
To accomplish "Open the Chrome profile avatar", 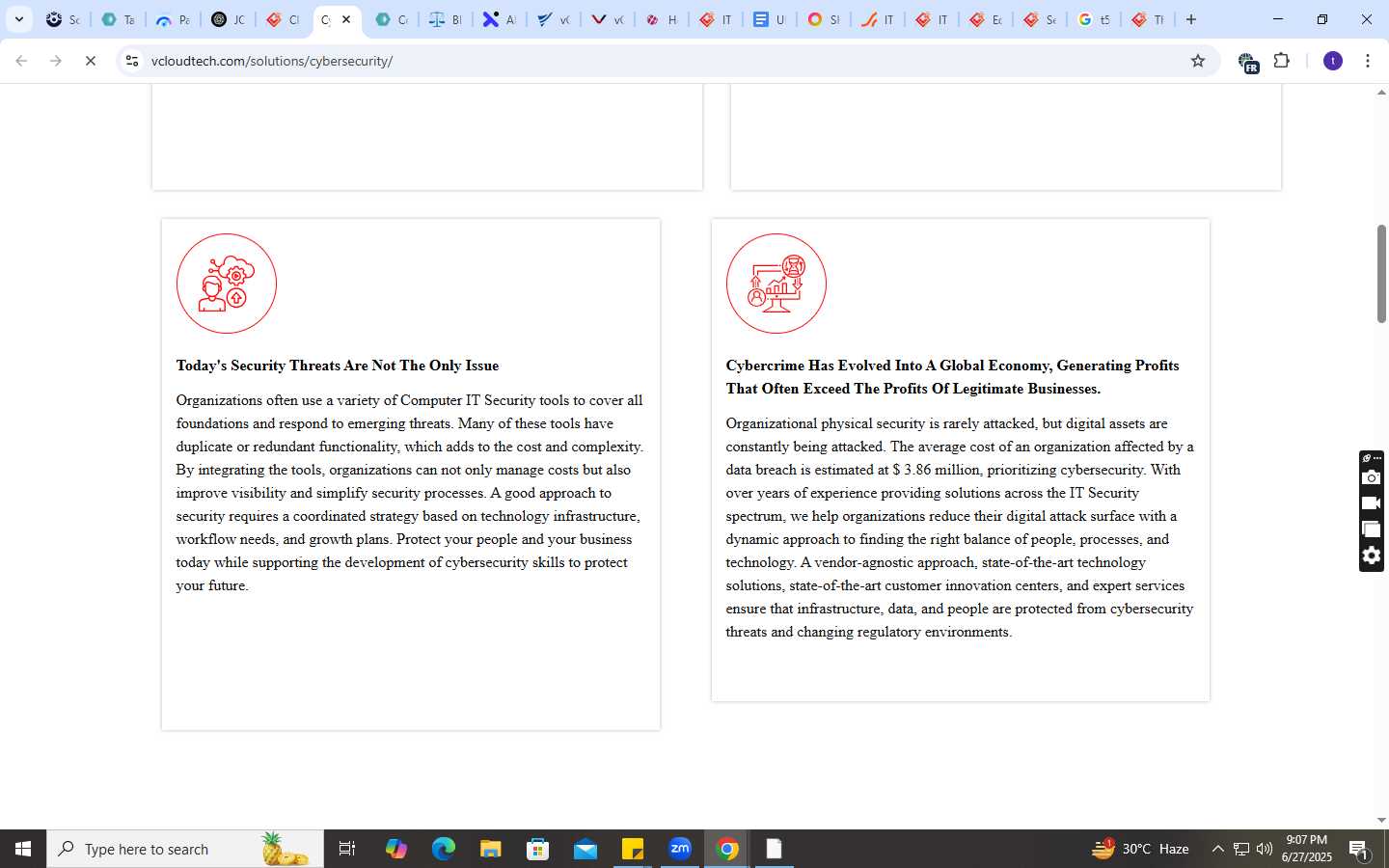I will [1333, 61].
